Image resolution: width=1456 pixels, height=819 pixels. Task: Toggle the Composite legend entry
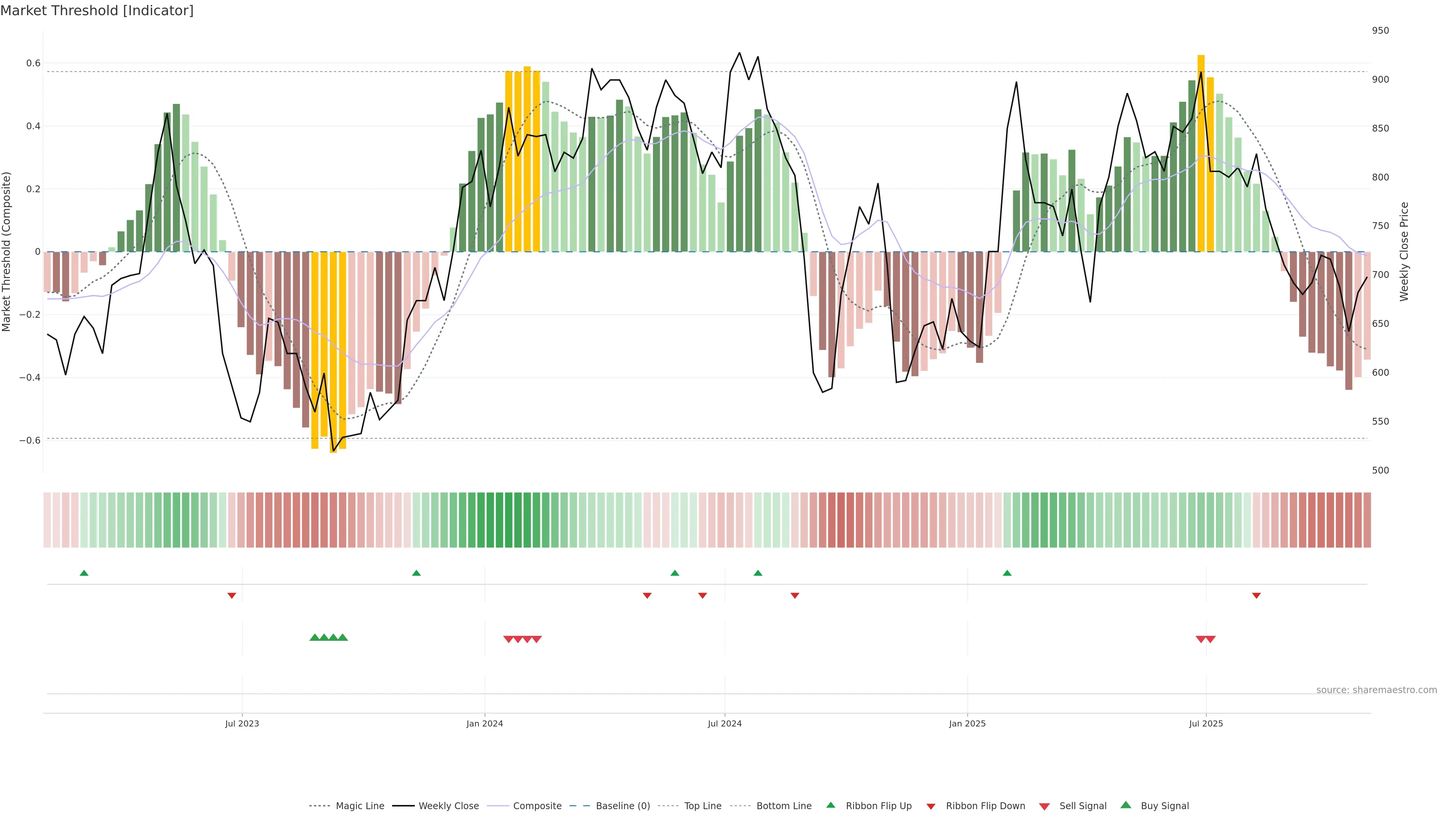tap(537, 806)
